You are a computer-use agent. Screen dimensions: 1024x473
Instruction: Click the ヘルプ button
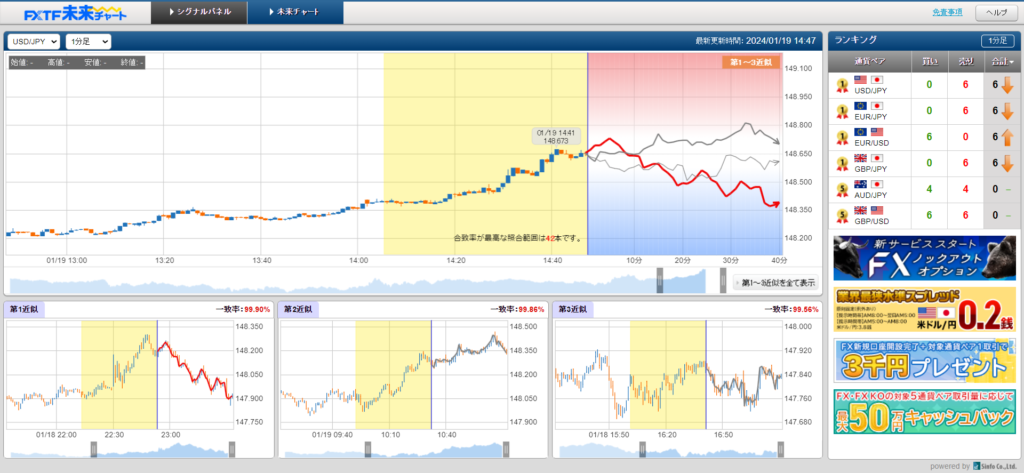point(996,12)
